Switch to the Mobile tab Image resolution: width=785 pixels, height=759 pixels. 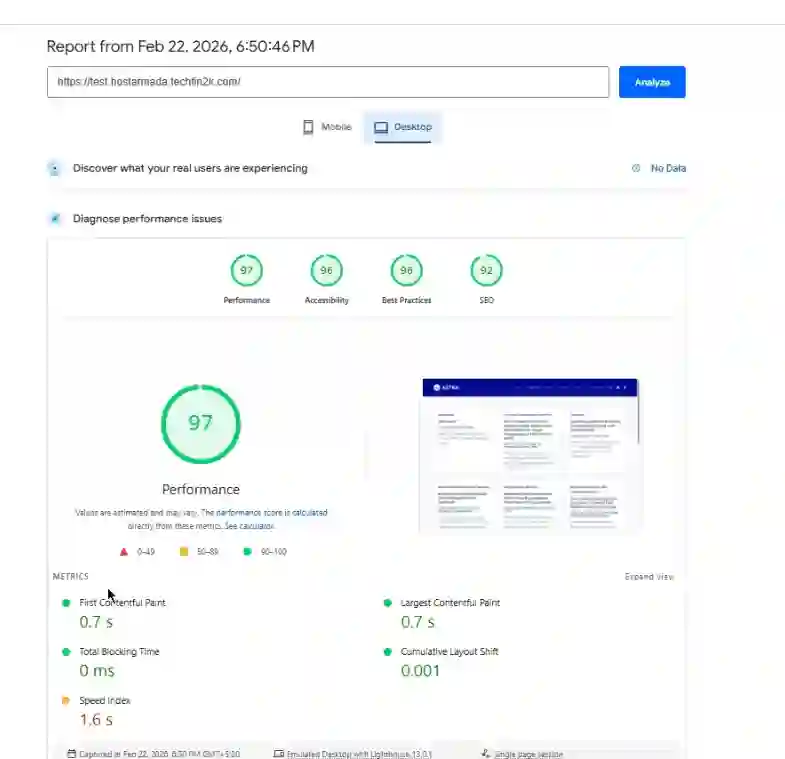point(327,127)
